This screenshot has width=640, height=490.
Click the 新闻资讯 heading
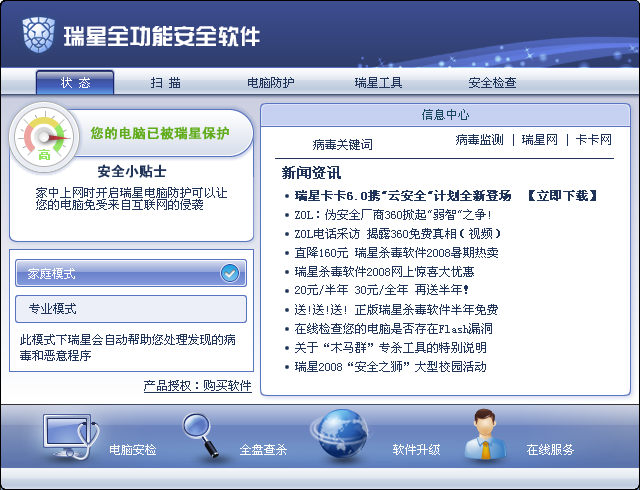pos(311,173)
